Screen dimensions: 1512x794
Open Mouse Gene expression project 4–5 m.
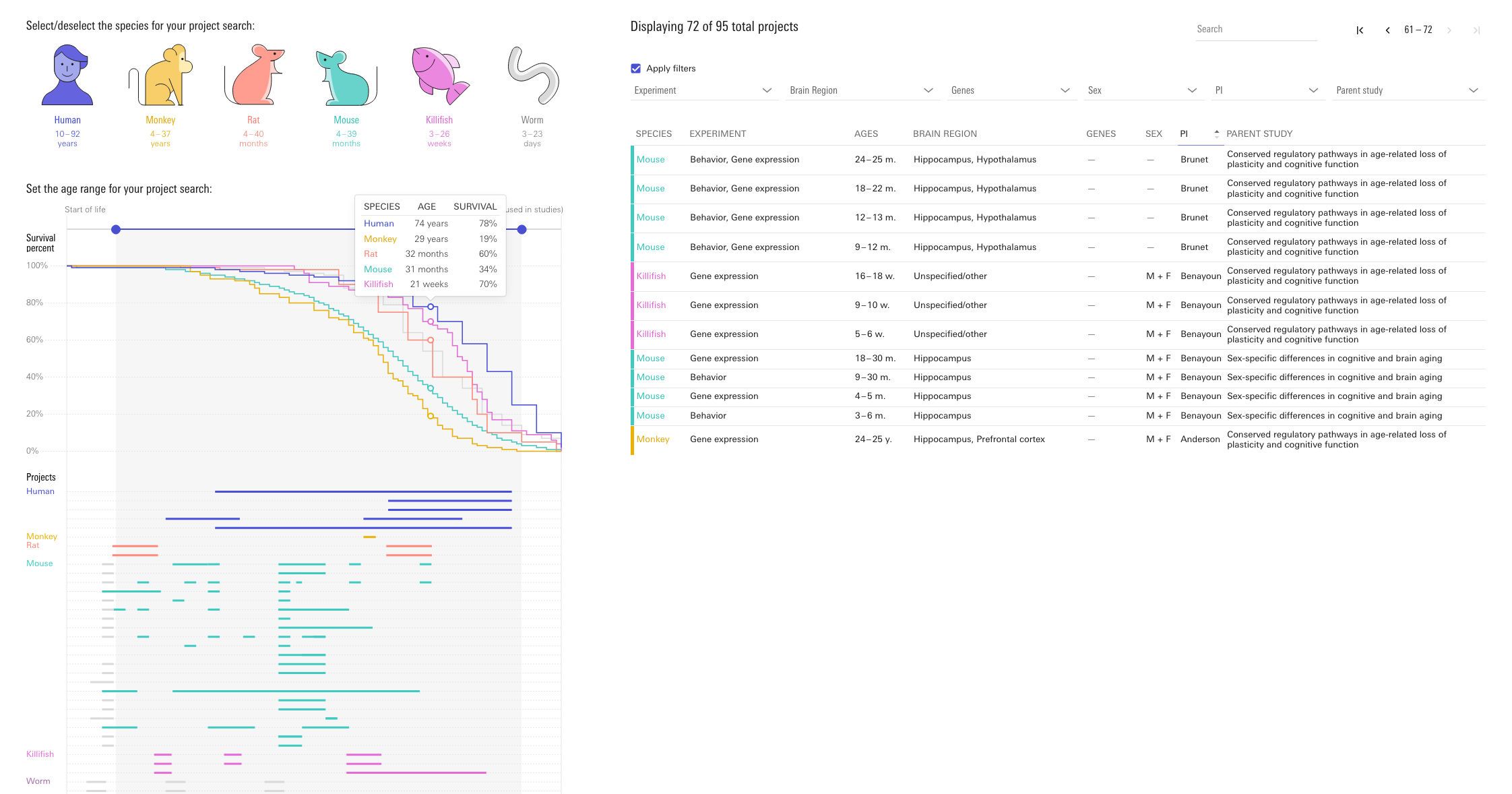pyautogui.click(x=1058, y=396)
